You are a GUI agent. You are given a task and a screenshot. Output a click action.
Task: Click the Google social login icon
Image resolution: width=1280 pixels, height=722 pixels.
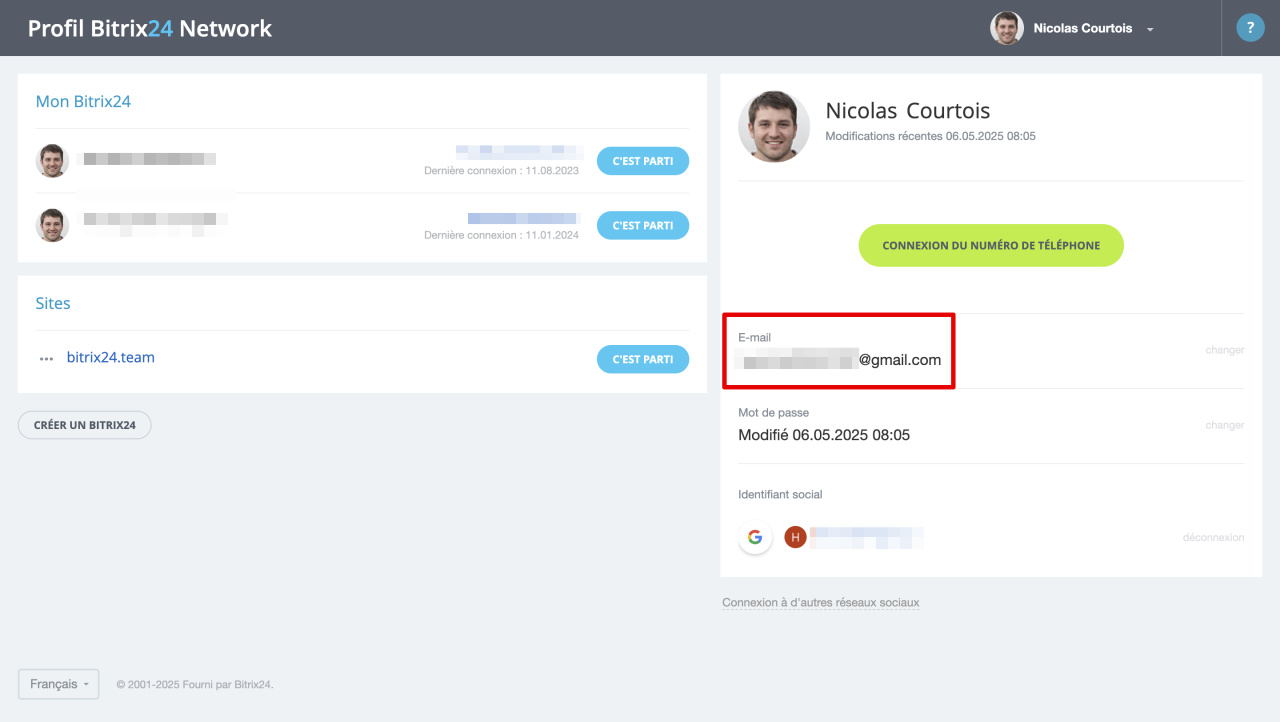755,537
